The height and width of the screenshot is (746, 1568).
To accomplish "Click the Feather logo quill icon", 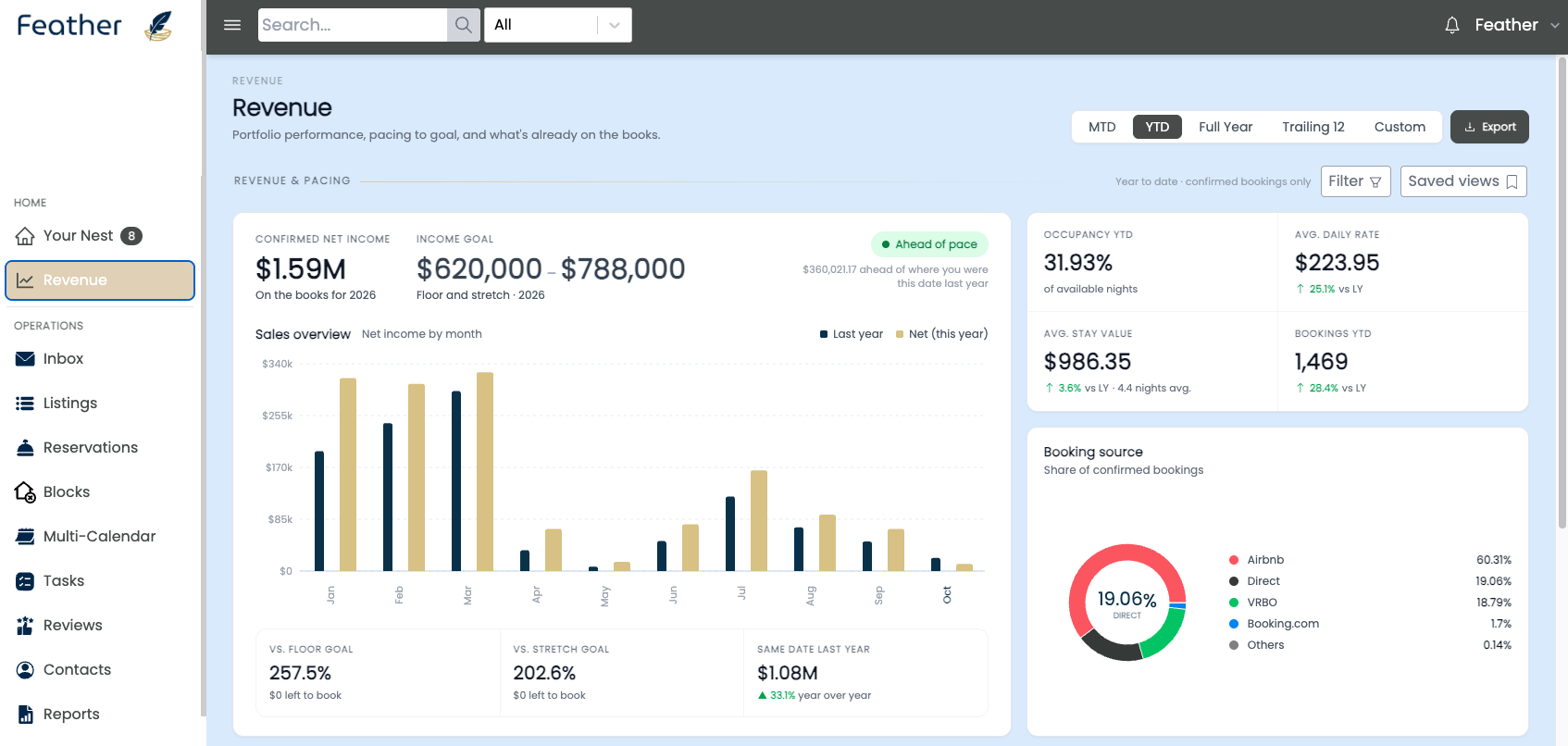I will [x=159, y=26].
